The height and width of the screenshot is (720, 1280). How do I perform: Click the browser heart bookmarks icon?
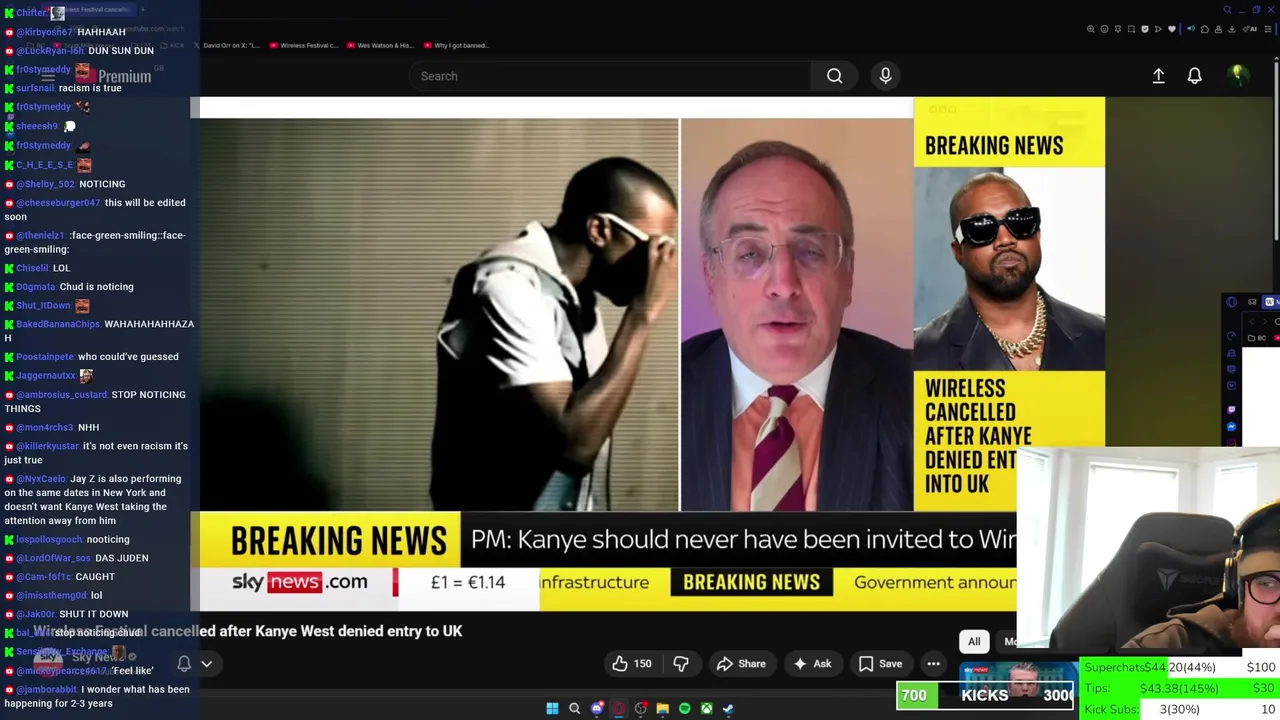(x=1172, y=29)
